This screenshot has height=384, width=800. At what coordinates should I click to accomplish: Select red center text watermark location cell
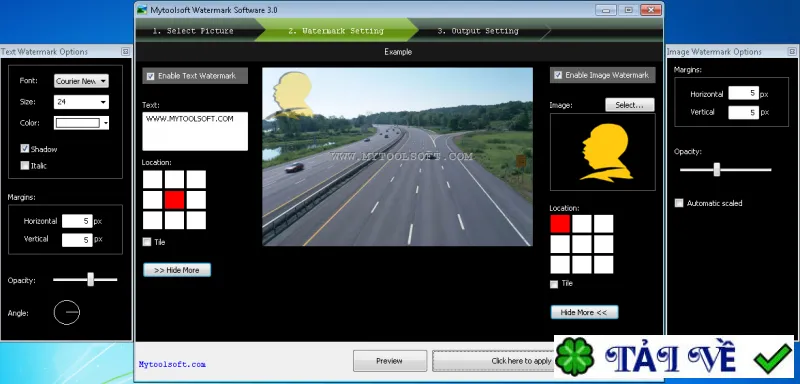(x=174, y=200)
